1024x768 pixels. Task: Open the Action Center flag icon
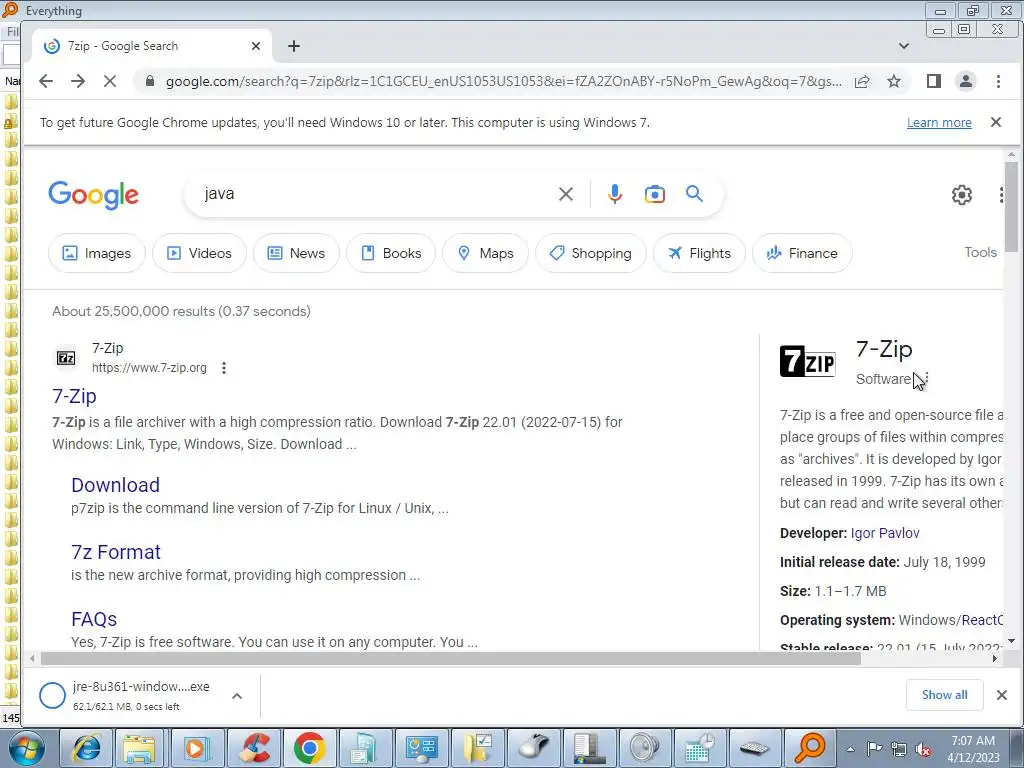(874, 749)
